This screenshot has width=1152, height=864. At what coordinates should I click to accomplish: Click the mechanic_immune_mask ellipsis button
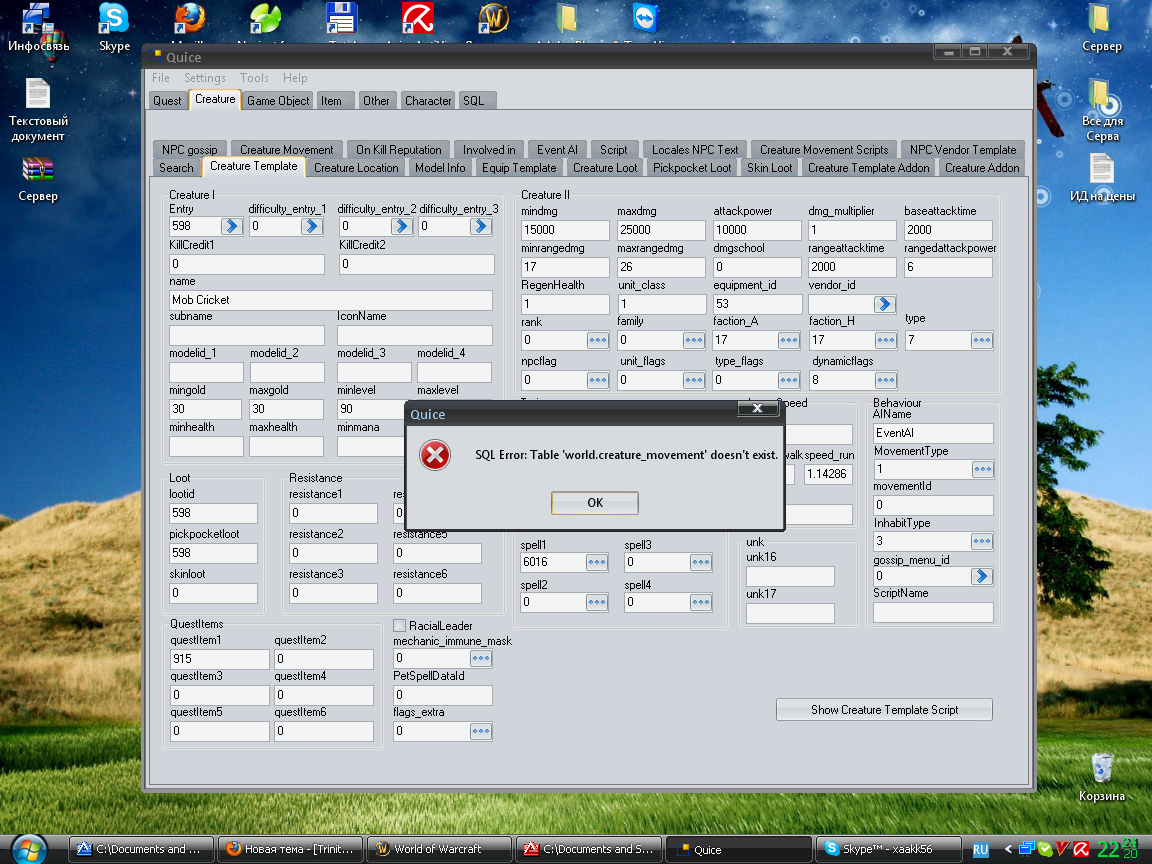[480, 658]
